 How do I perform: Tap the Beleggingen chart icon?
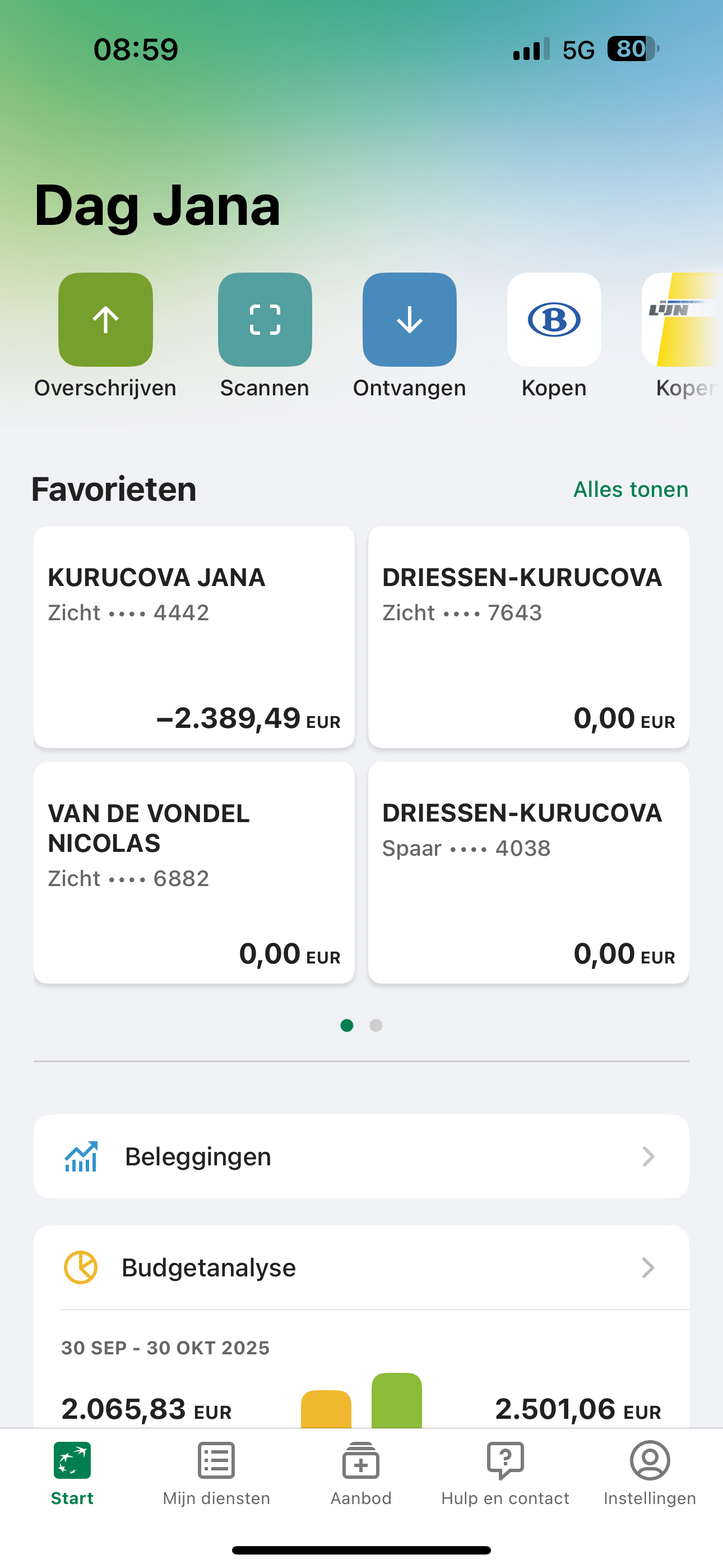coord(81,1156)
